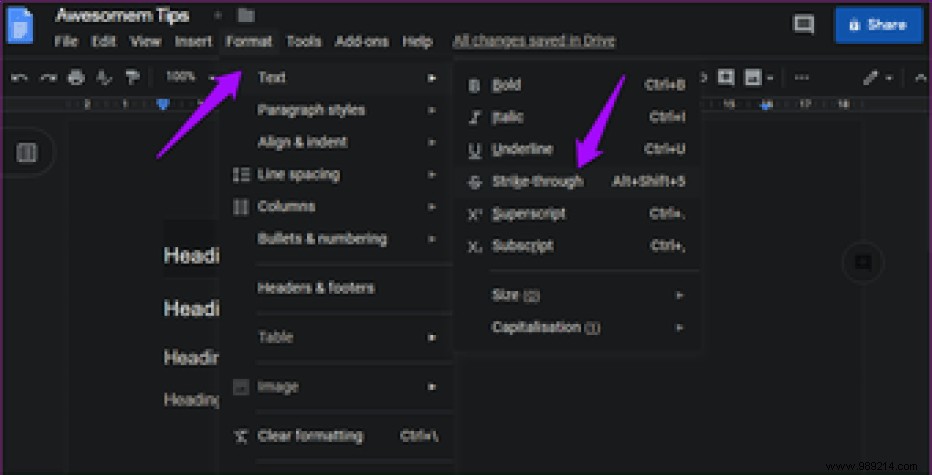Click All changes saved in Drive link
Viewport: 932px width, 475px height.
click(x=534, y=41)
